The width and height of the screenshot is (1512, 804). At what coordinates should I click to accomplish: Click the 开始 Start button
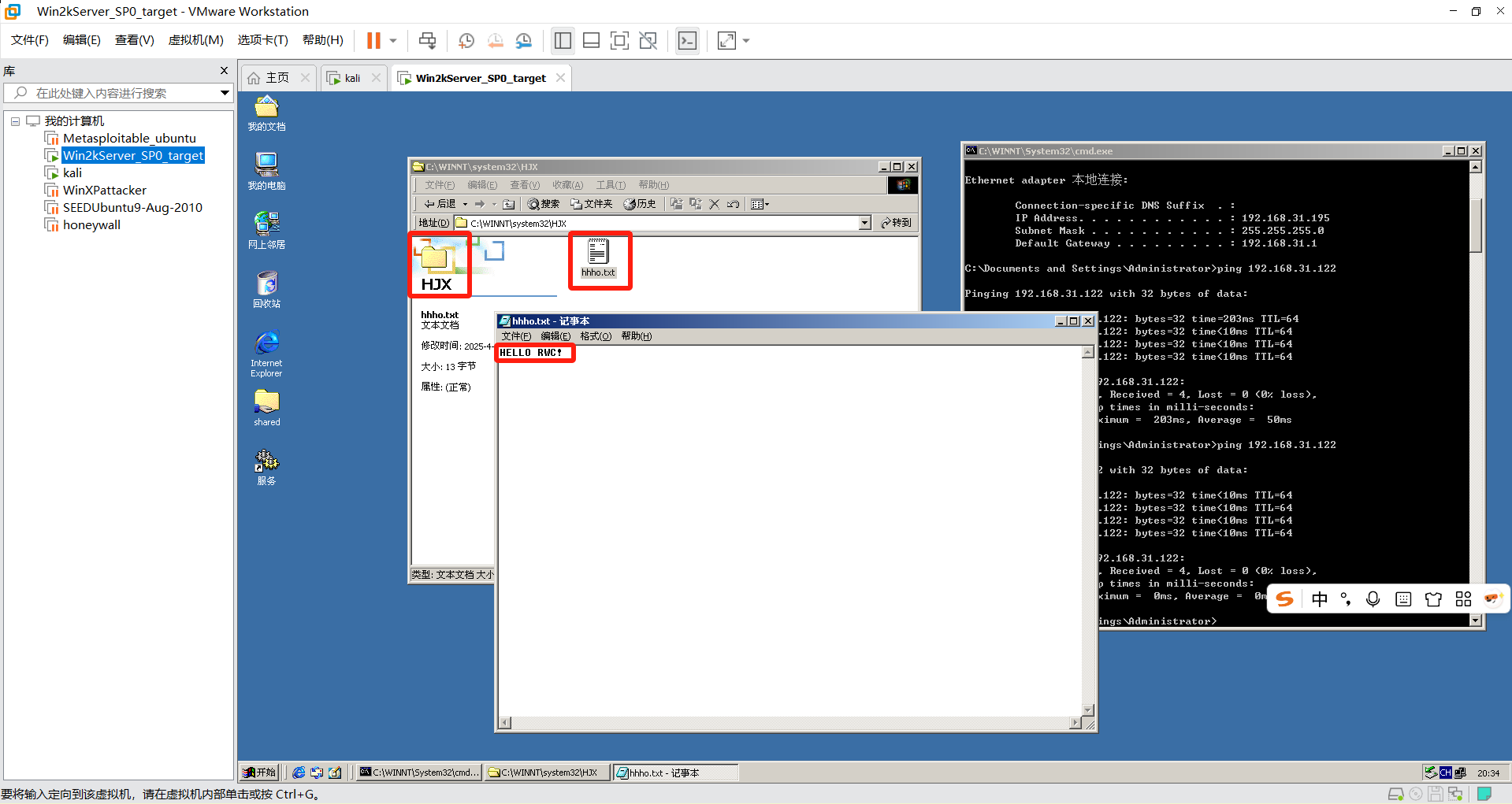[259, 773]
